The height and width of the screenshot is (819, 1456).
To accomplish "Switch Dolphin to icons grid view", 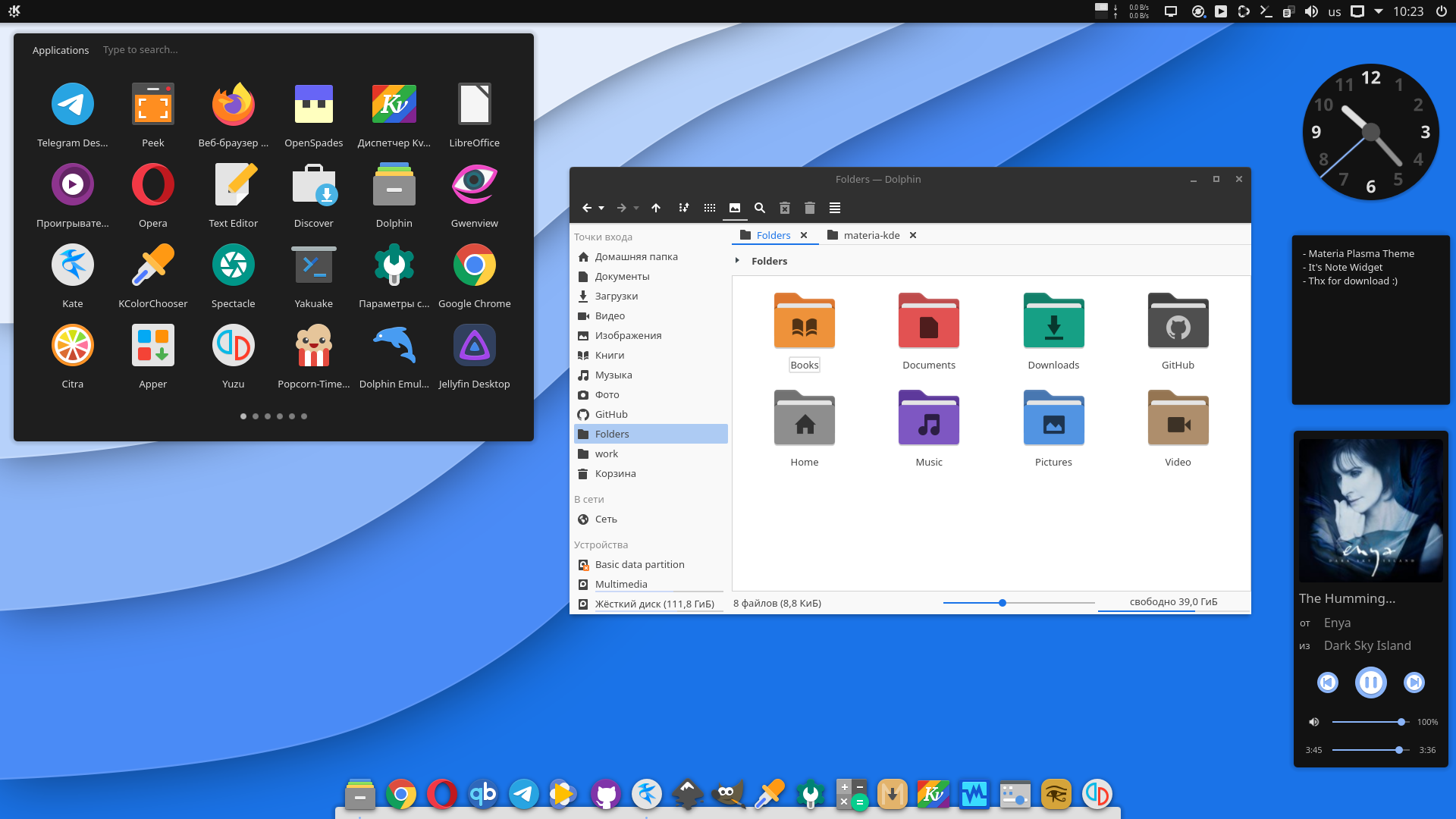I will pyautogui.click(x=709, y=208).
